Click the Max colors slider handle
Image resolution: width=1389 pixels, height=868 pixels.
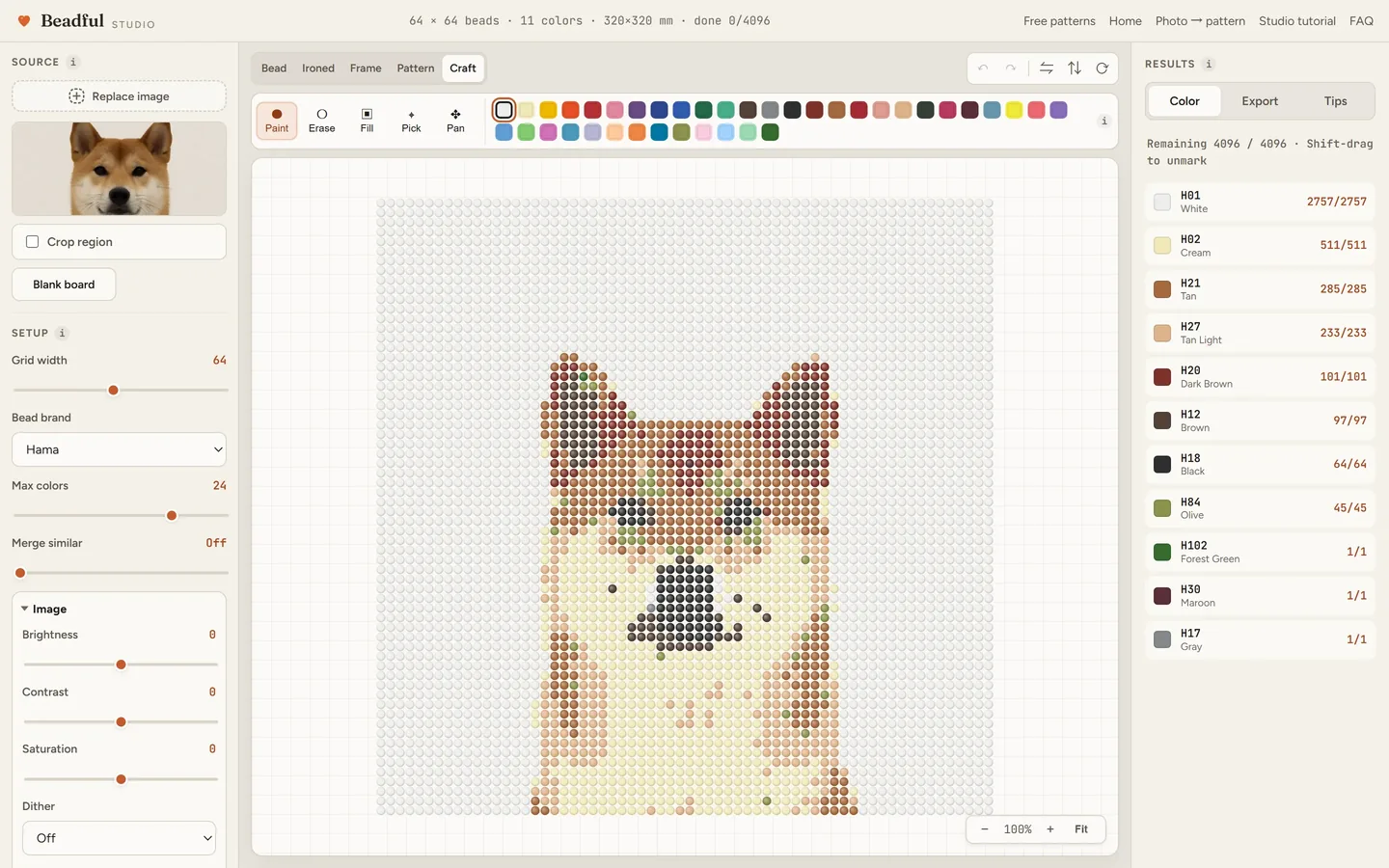click(x=172, y=516)
